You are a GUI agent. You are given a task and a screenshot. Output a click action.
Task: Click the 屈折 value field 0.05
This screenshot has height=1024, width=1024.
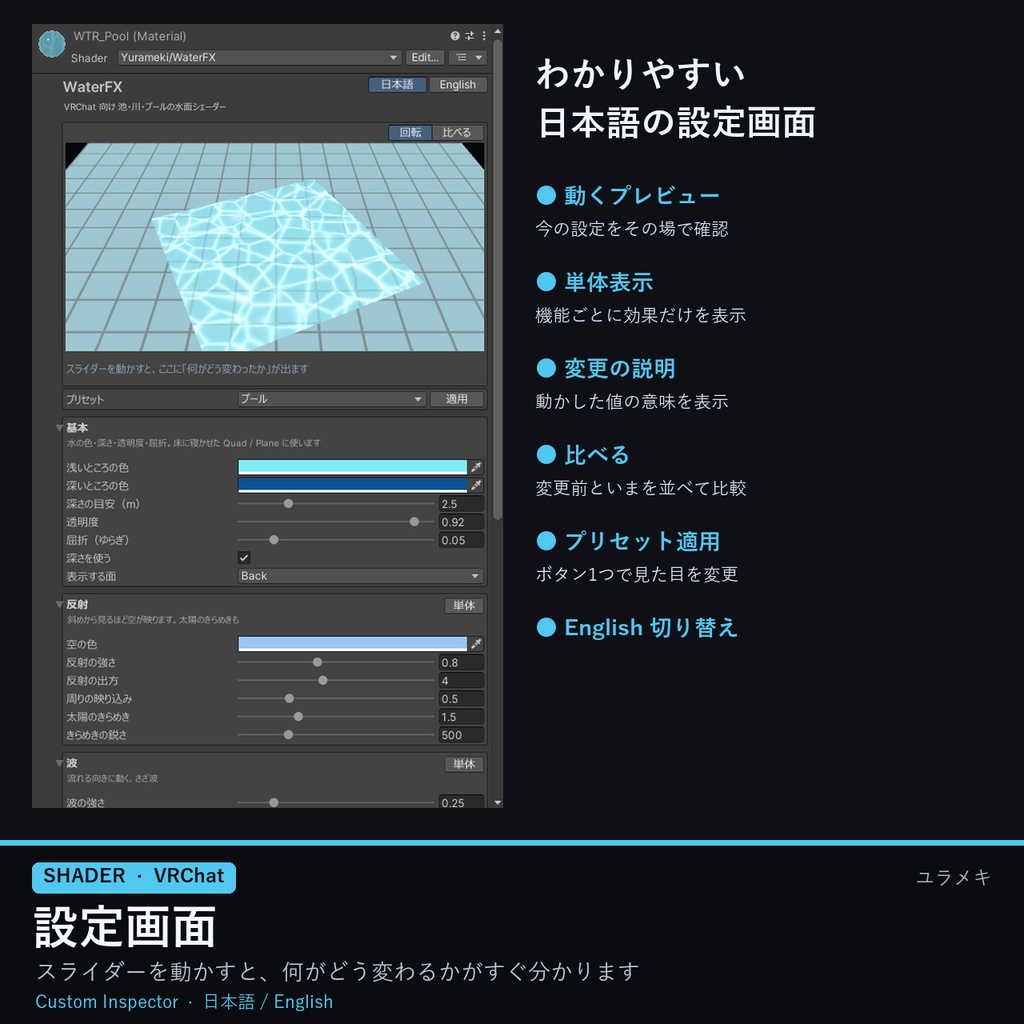coord(461,540)
